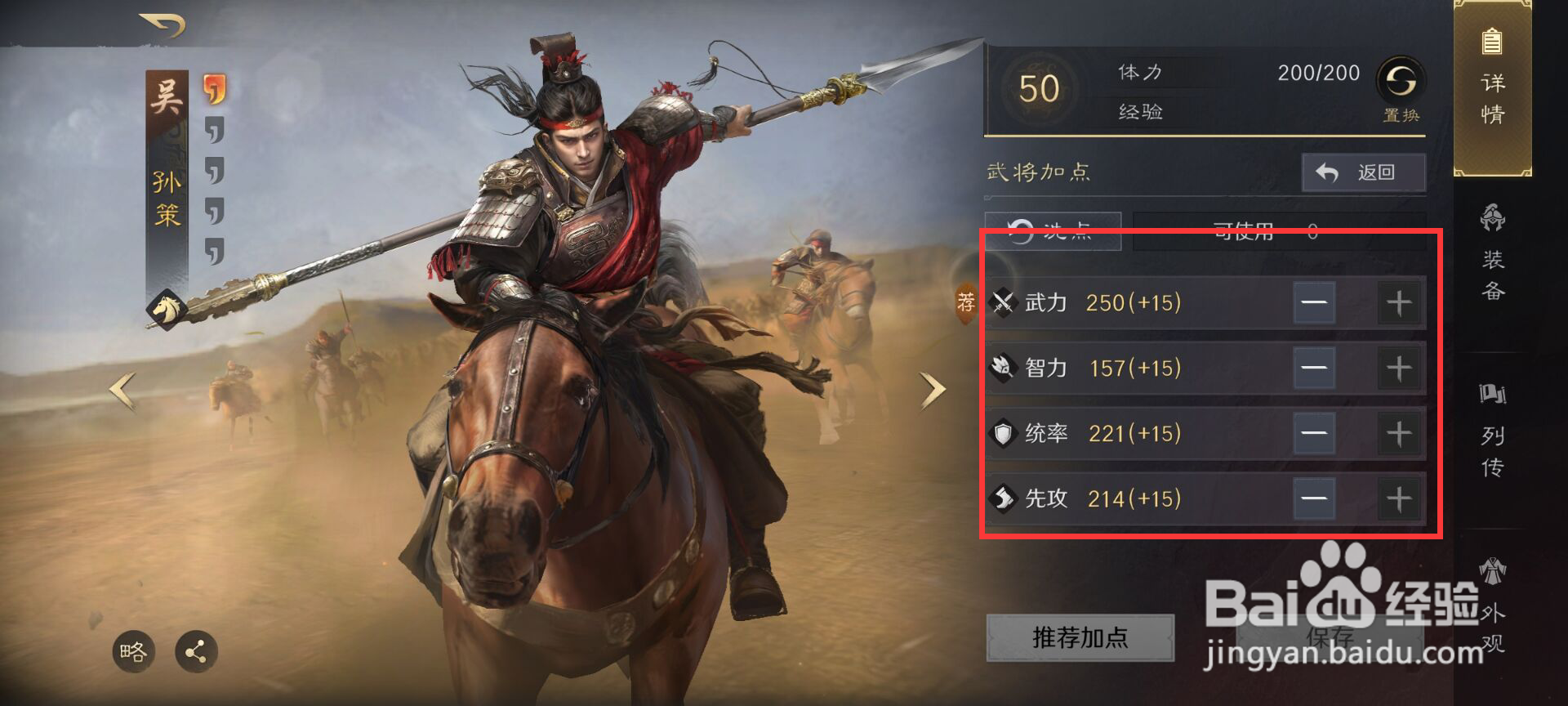The image size is (1568, 706).
Task: Tap the back arrow icon at top left
Action: coord(163,25)
